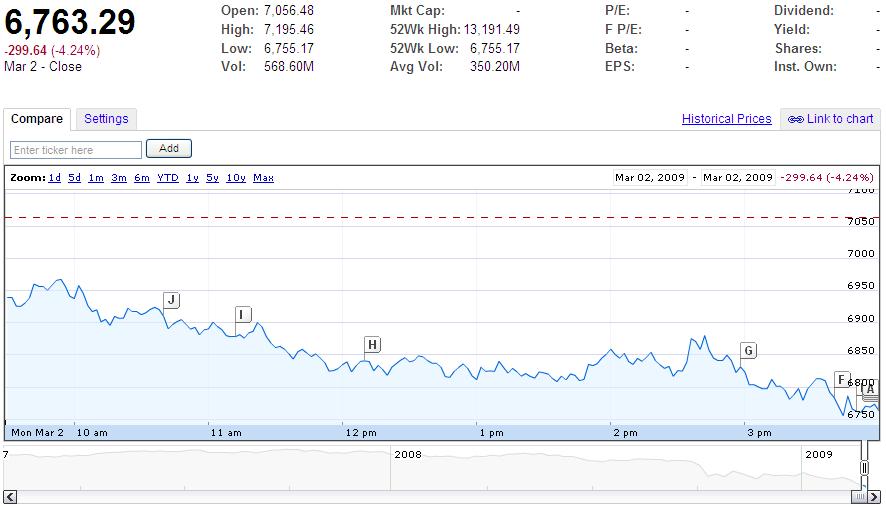Screen dimensions: 886x507
Task: Choose the YTD zoom range
Action: 168,178
